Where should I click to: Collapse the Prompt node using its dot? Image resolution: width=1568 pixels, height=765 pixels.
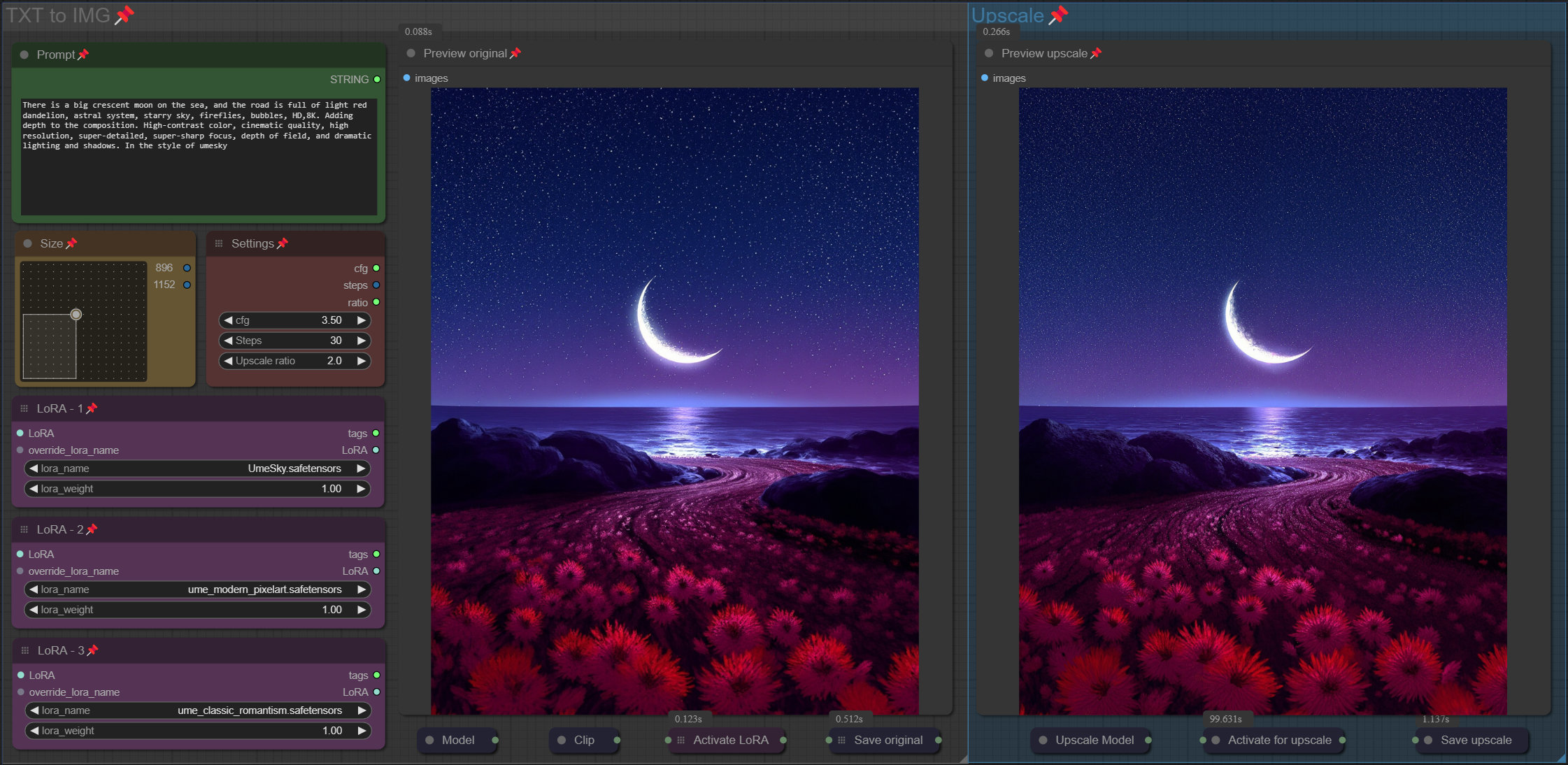24,55
